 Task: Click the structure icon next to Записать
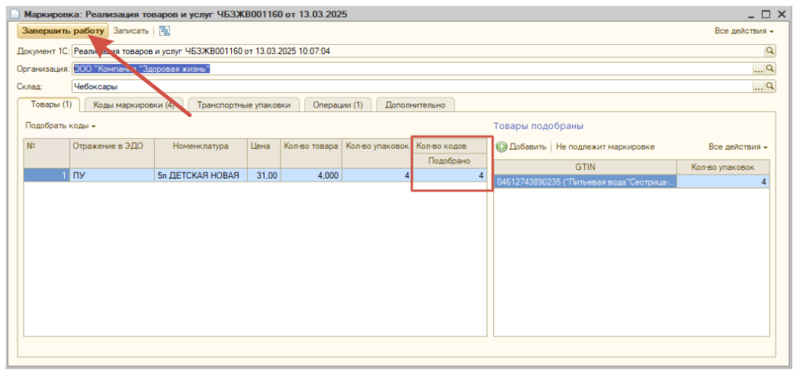pyautogui.click(x=164, y=31)
